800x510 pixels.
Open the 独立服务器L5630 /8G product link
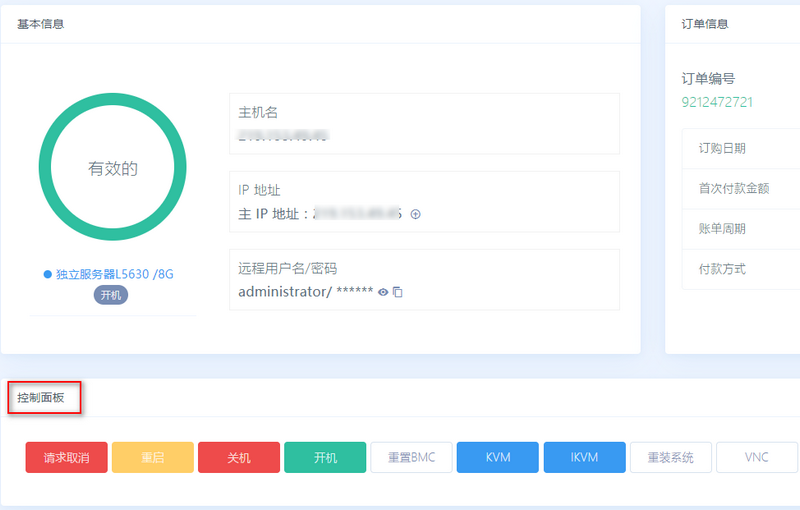[x=115, y=274]
